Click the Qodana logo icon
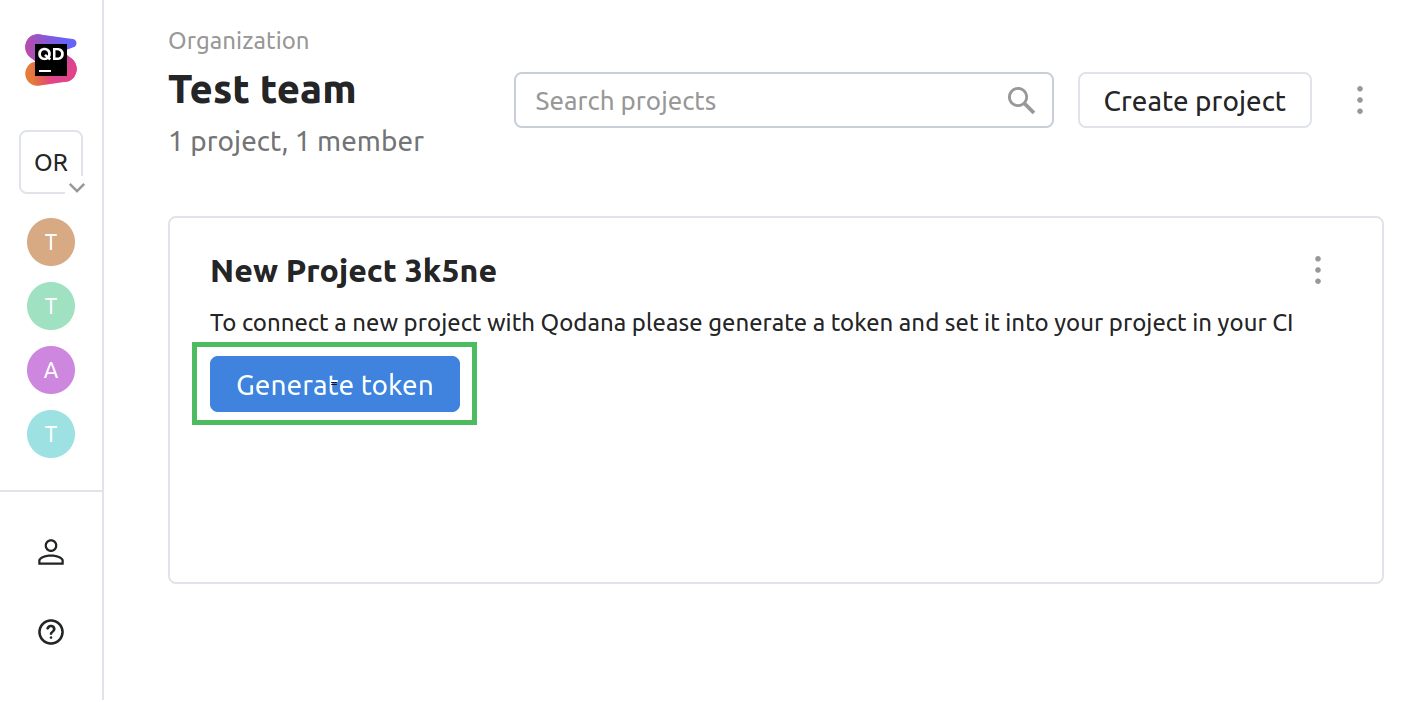This screenshot has height=702, width=1413. (51, 61)
